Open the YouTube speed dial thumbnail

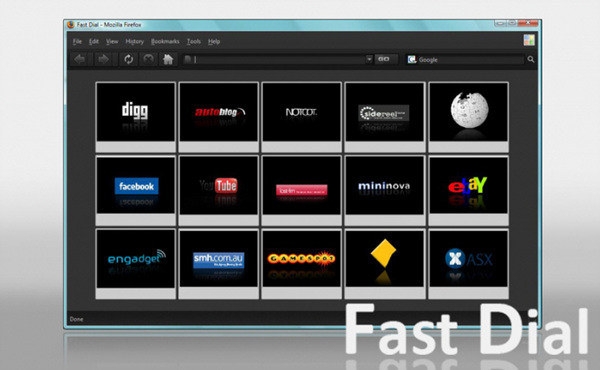pyautogui.click(x=218, y=190)
